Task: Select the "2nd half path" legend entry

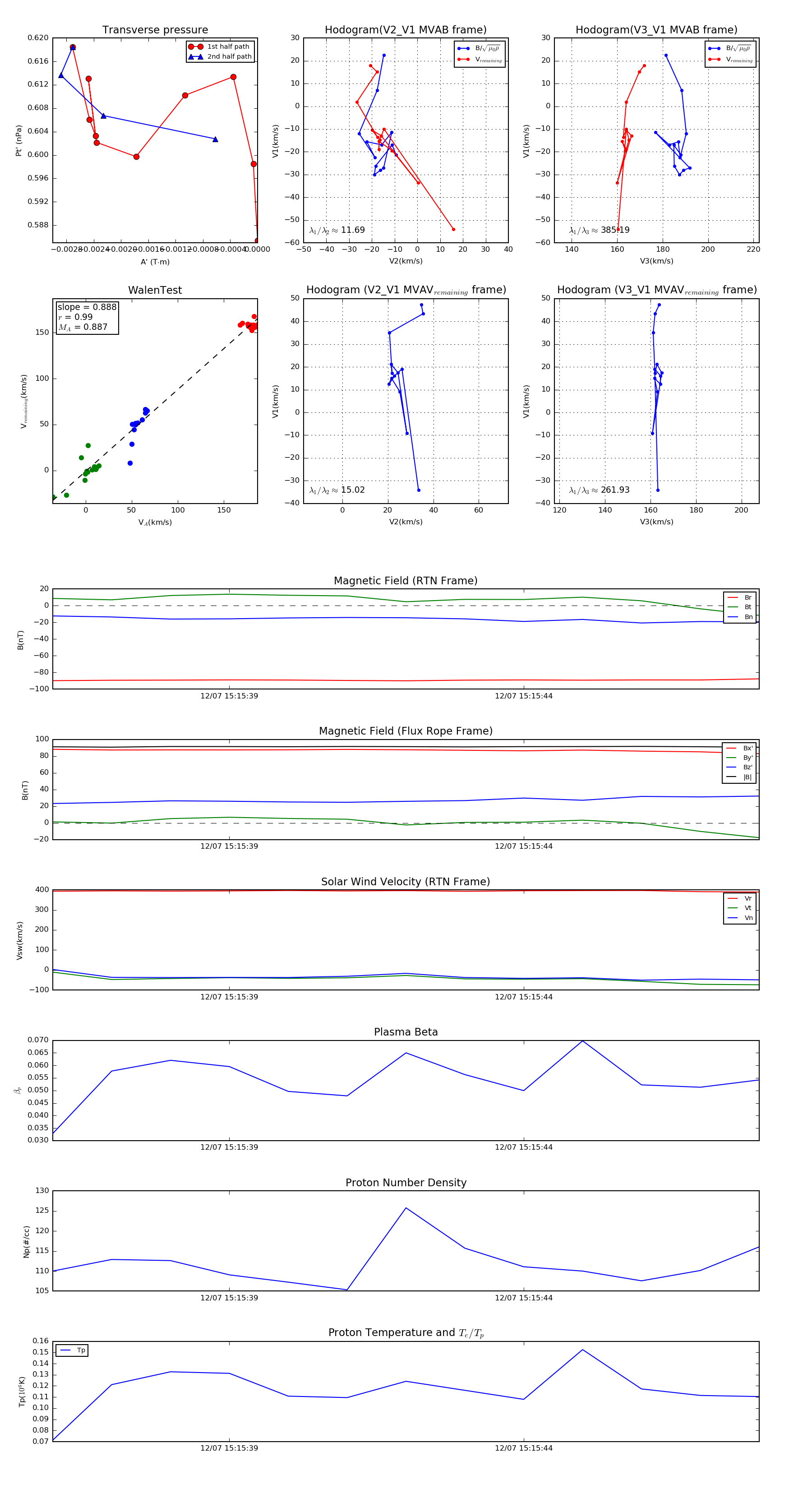Action: 220,57
